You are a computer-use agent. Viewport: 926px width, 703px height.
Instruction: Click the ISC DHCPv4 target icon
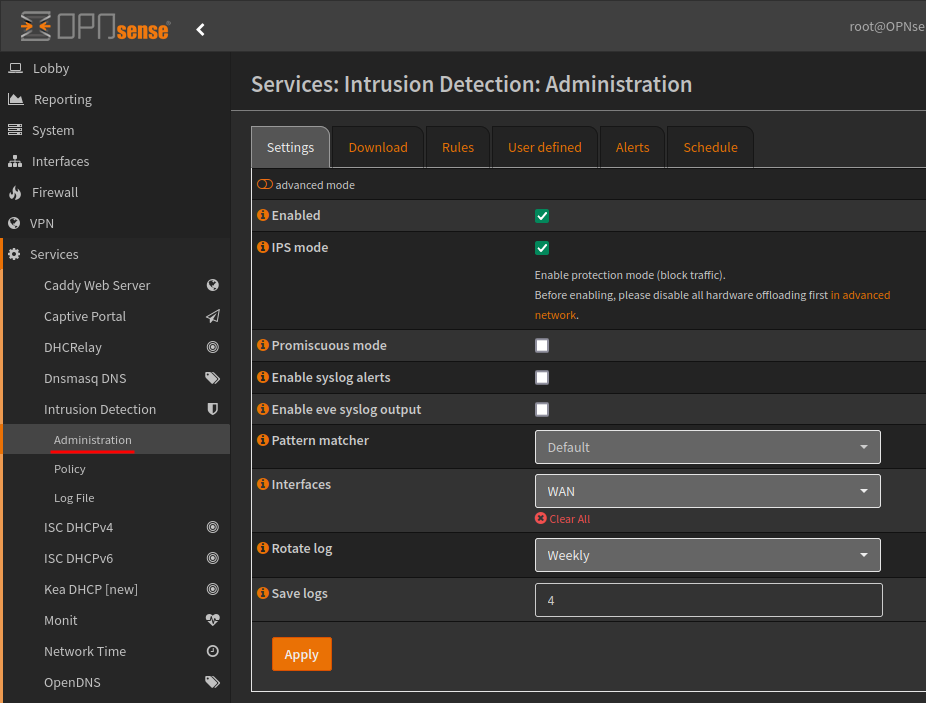[x=213, y=527]
